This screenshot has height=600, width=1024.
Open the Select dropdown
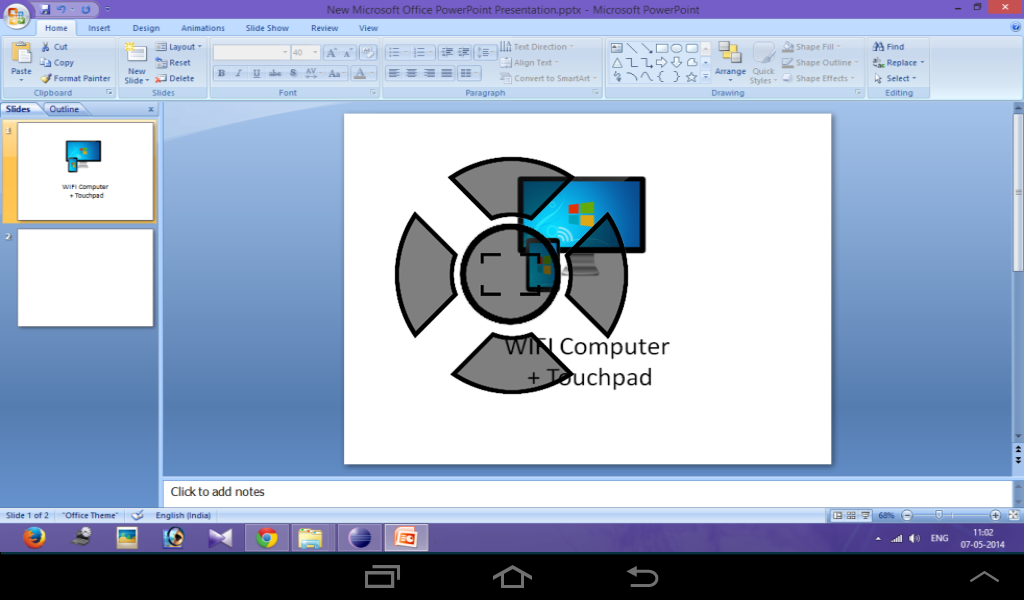895,78
